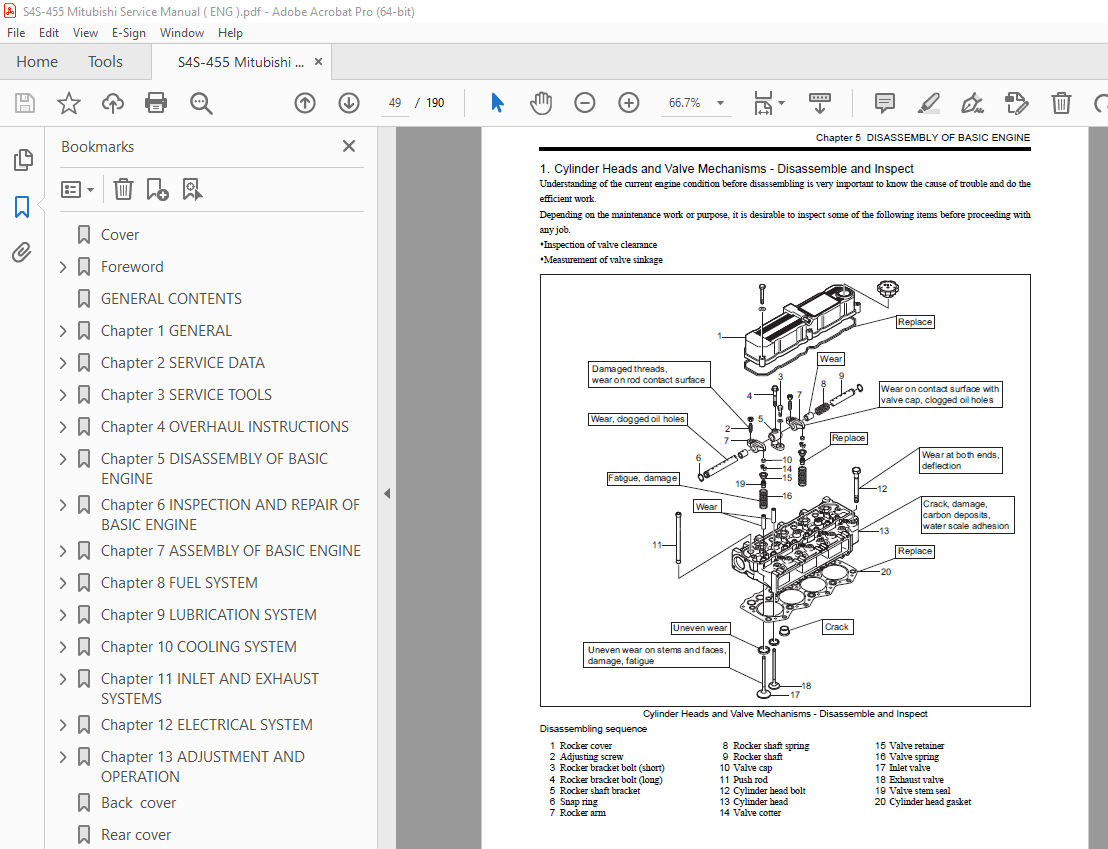Zoom out on the page
This screenshot has height=849, width=1108.
pos(584,103)
